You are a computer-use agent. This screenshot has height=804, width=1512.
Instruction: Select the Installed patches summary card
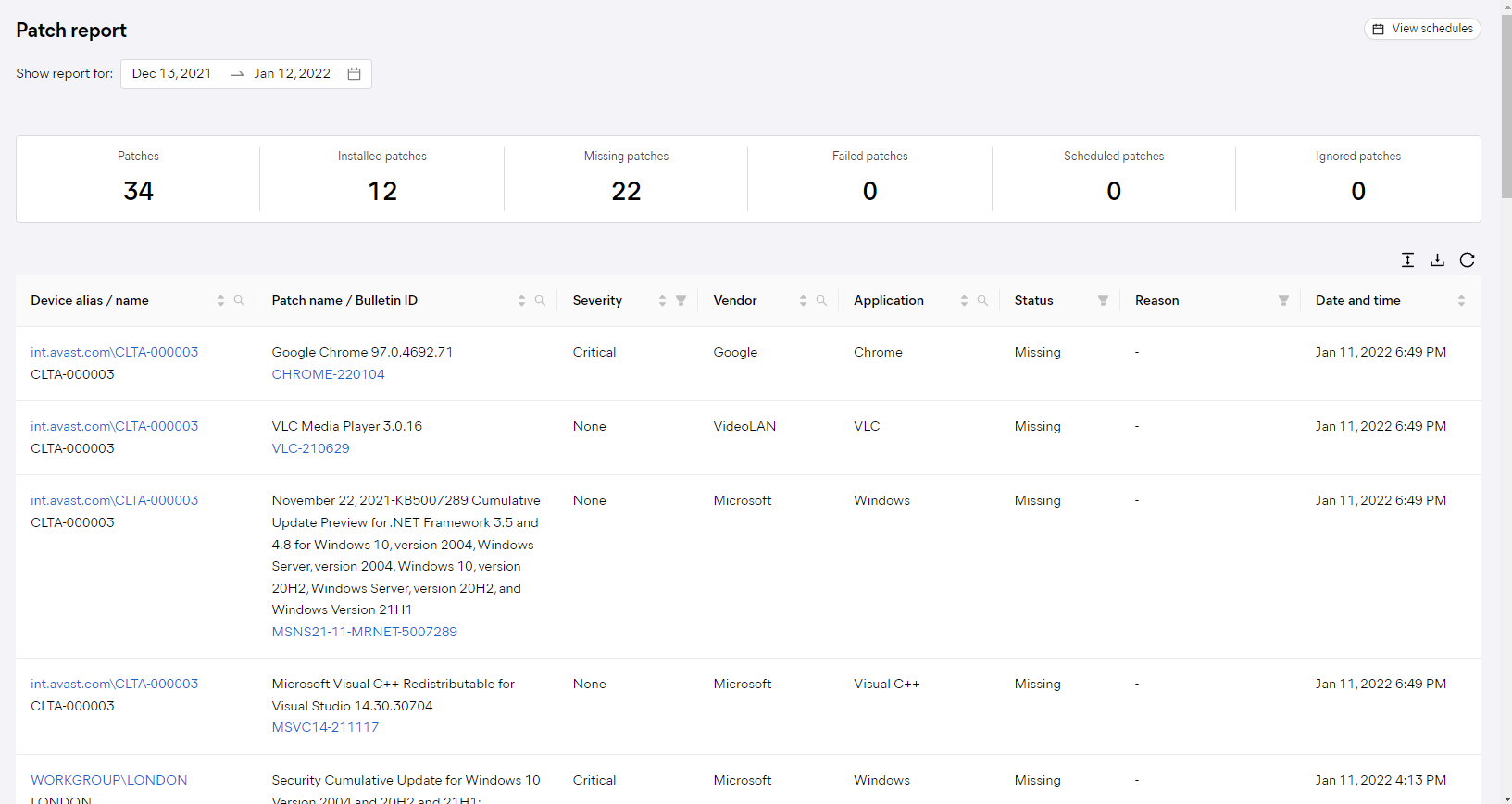pyautogui.click(x=382, y=179)
